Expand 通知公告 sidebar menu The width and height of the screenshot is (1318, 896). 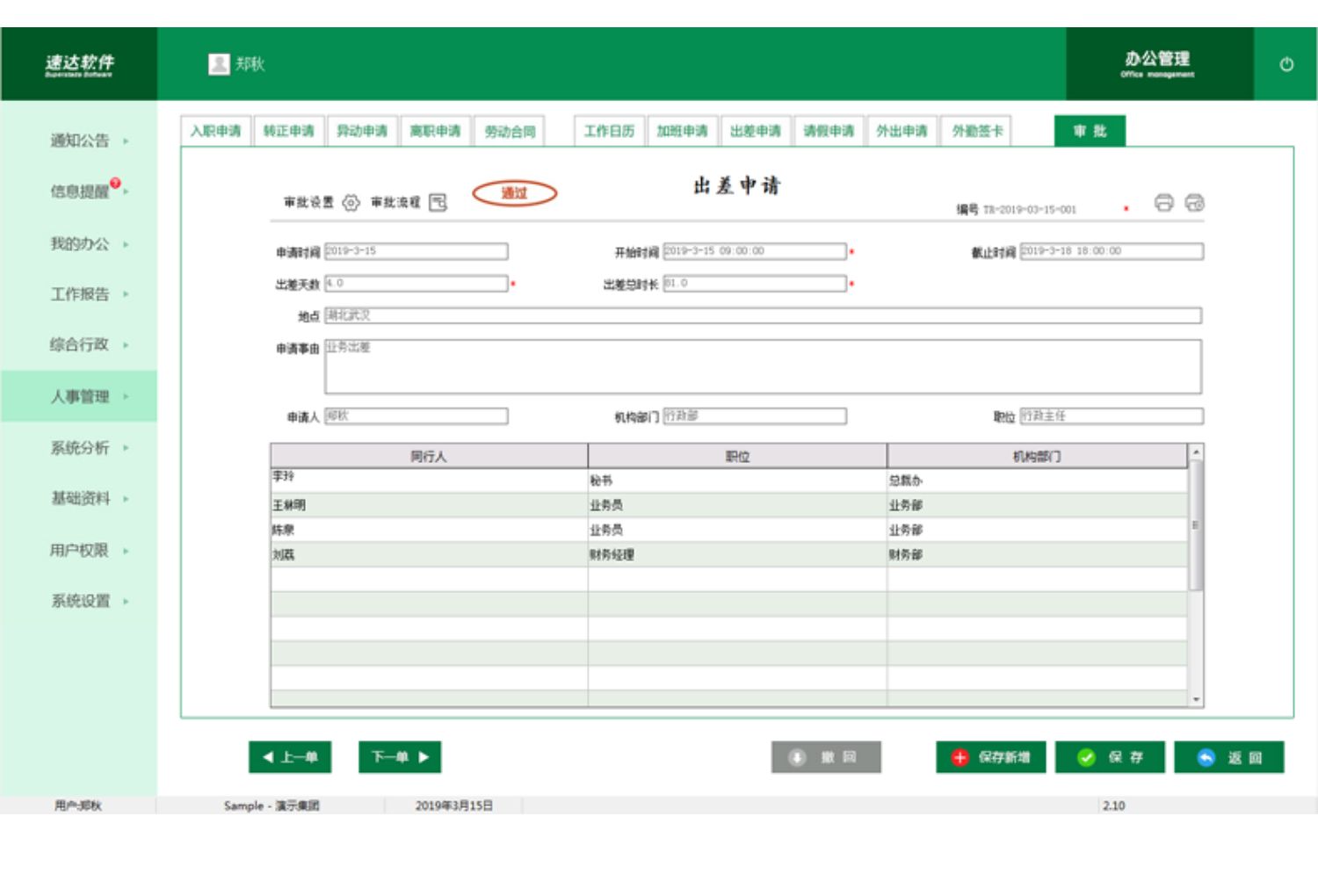pyautogui.click(x=79, y=141)
